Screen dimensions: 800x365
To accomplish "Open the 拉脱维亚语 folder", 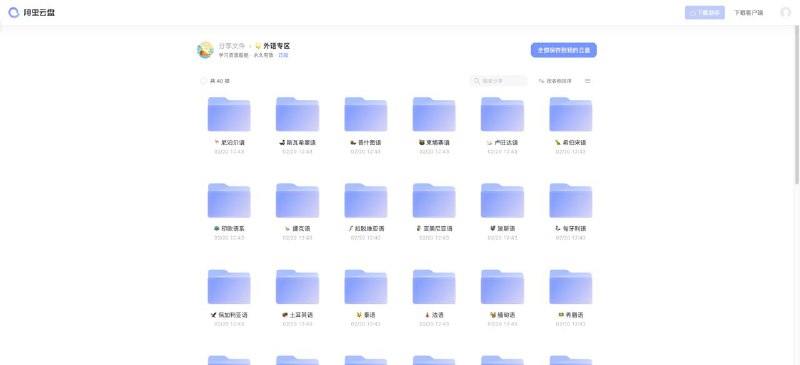I will point(365,201).
